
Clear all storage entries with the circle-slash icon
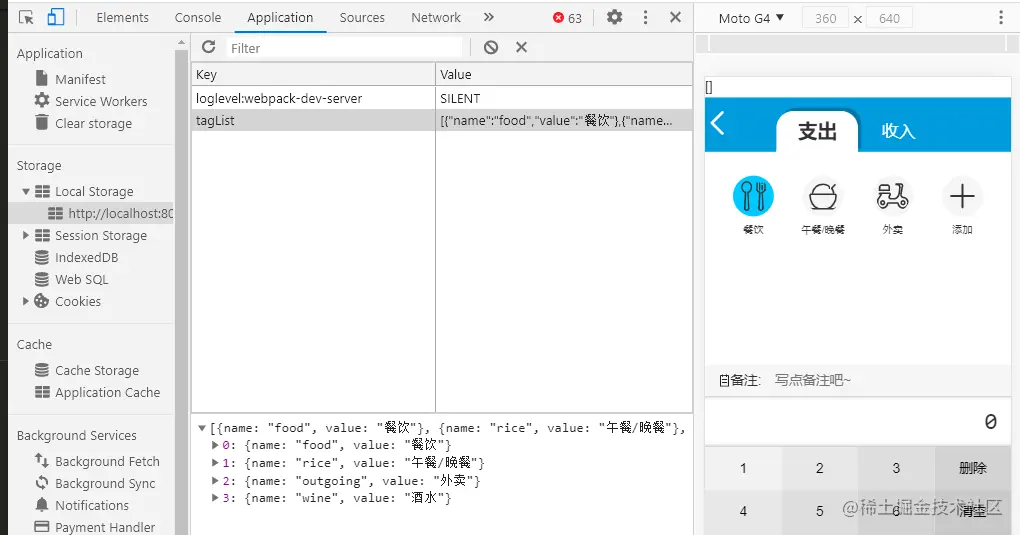pyautogui.click(x=491, y=47)
